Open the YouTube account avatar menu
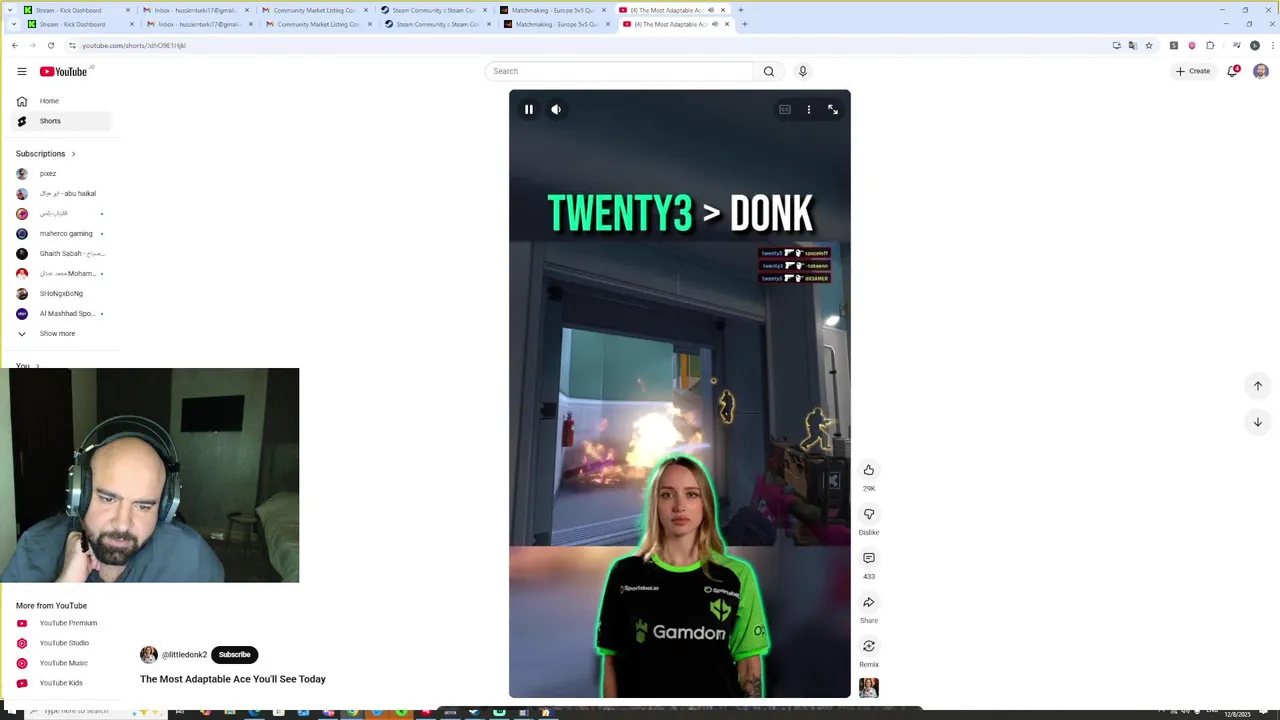The image size is (1280, 720). 1261,71
